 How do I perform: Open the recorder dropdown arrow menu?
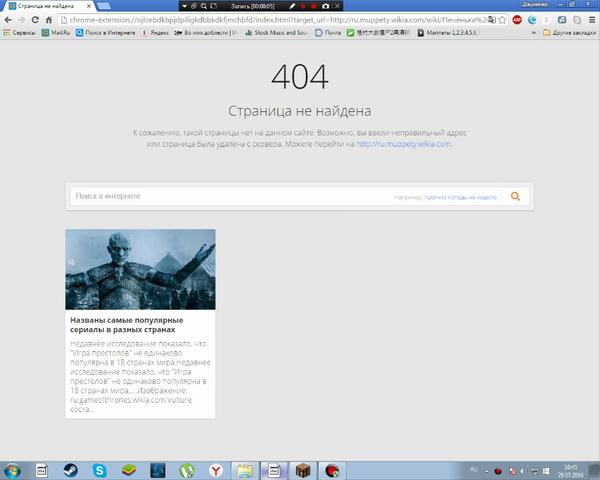coord(184,6)
